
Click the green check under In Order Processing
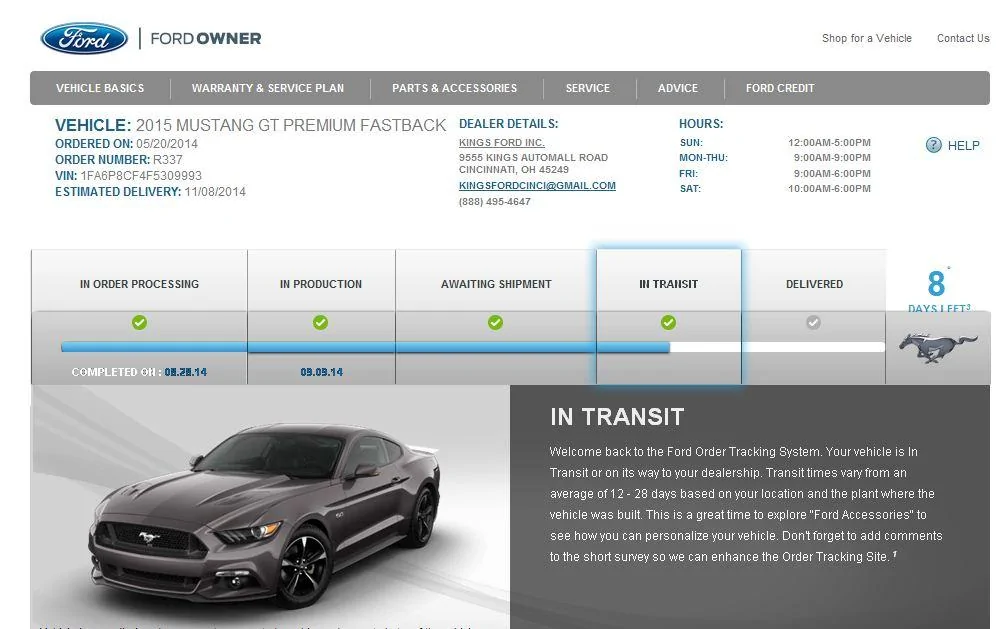[x=139, y=323]
